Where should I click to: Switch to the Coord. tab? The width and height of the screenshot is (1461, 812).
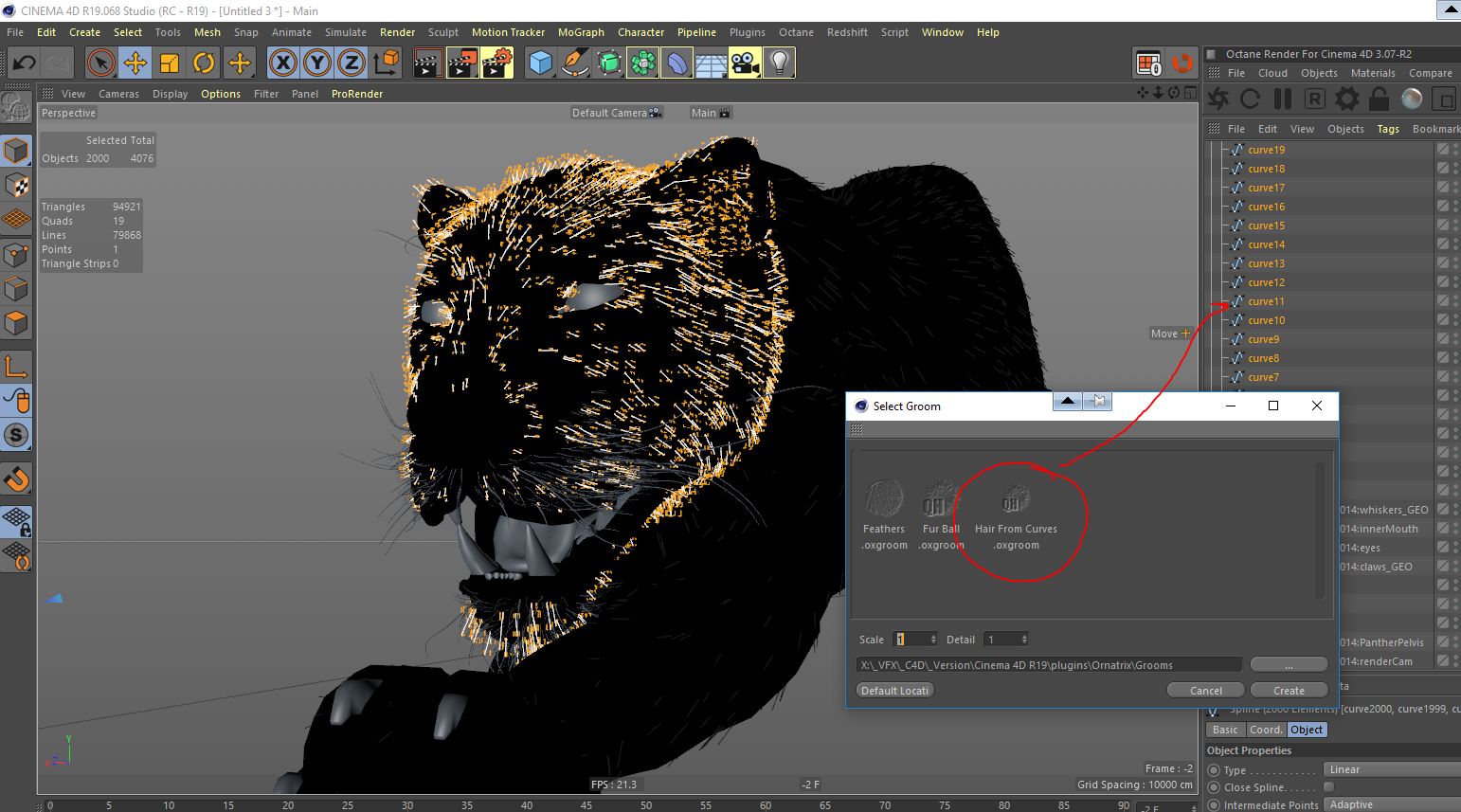1265,730
